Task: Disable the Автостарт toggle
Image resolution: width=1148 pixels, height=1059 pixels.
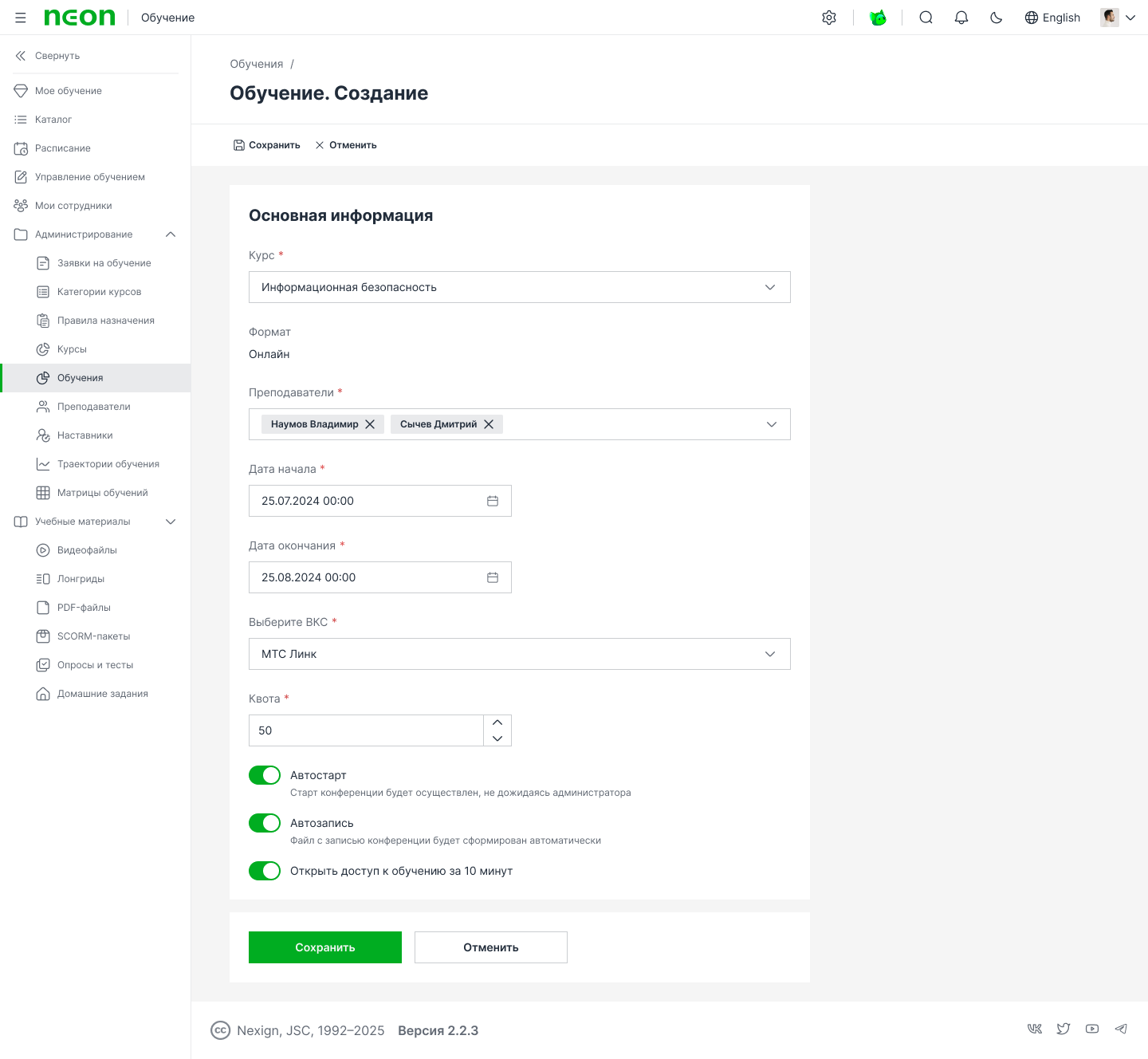Action: [265, 775]
